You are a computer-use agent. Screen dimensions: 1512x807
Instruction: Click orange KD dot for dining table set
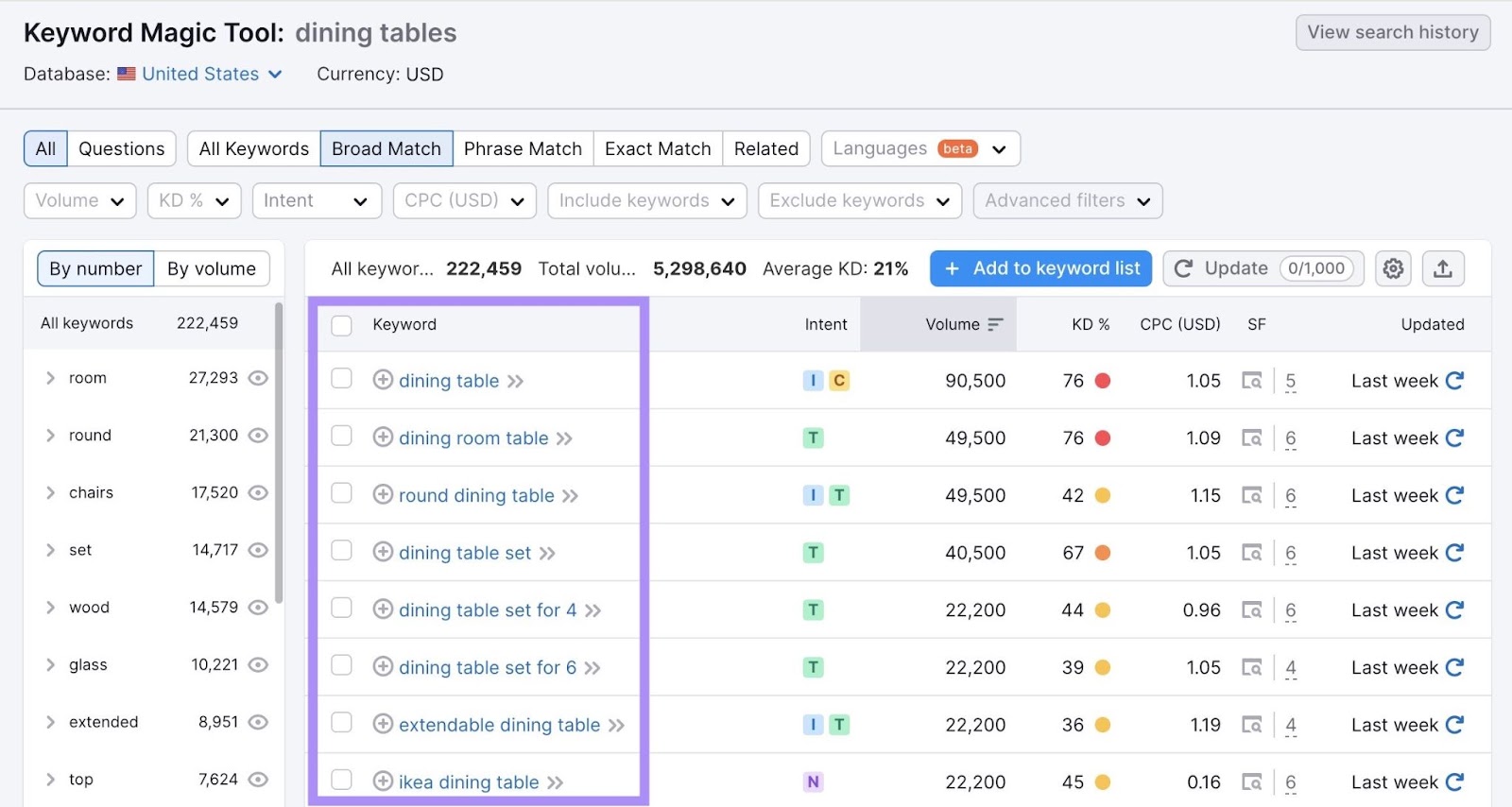[x=1102, y=553]
